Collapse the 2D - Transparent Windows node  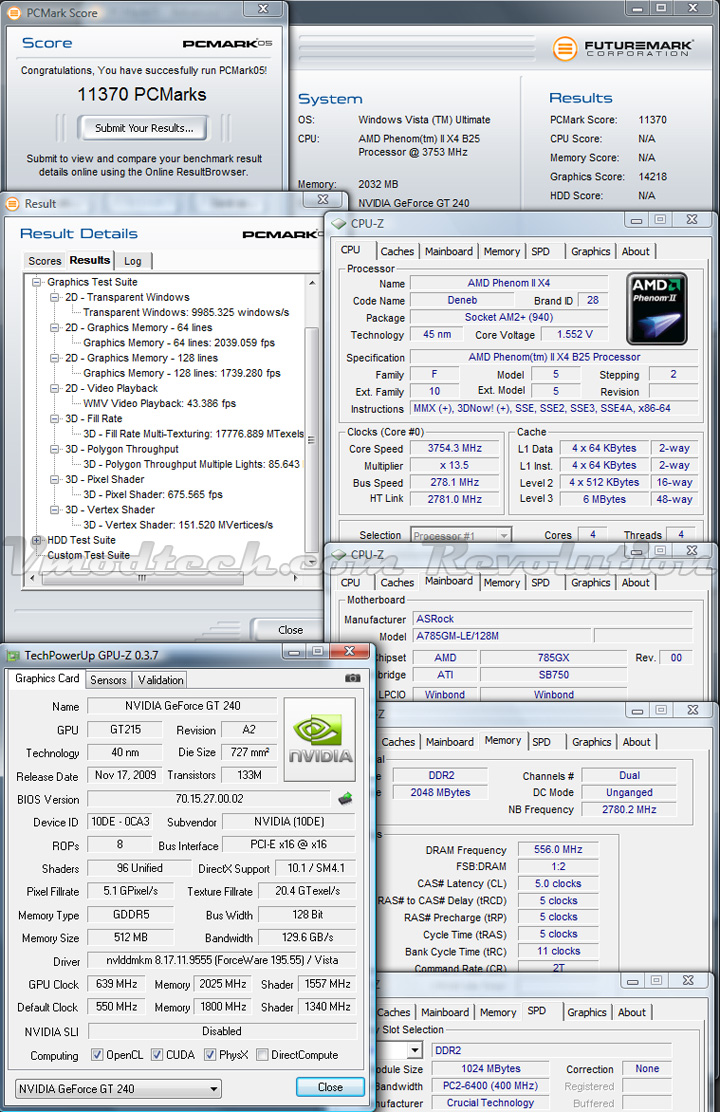pyautogui.click(x=55, y=297)
